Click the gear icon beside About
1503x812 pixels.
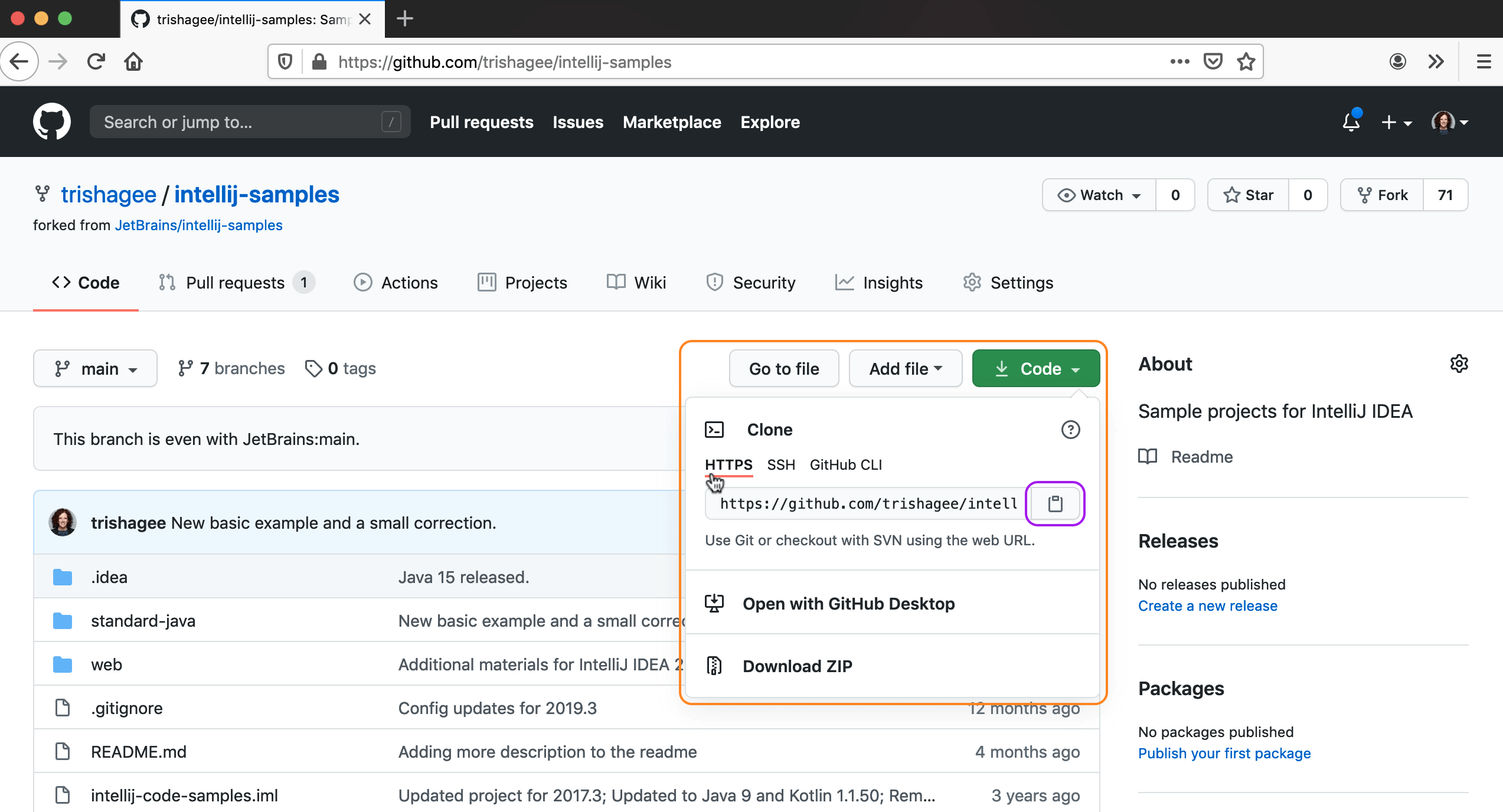pyautogui.click(x=1459, y=364)
